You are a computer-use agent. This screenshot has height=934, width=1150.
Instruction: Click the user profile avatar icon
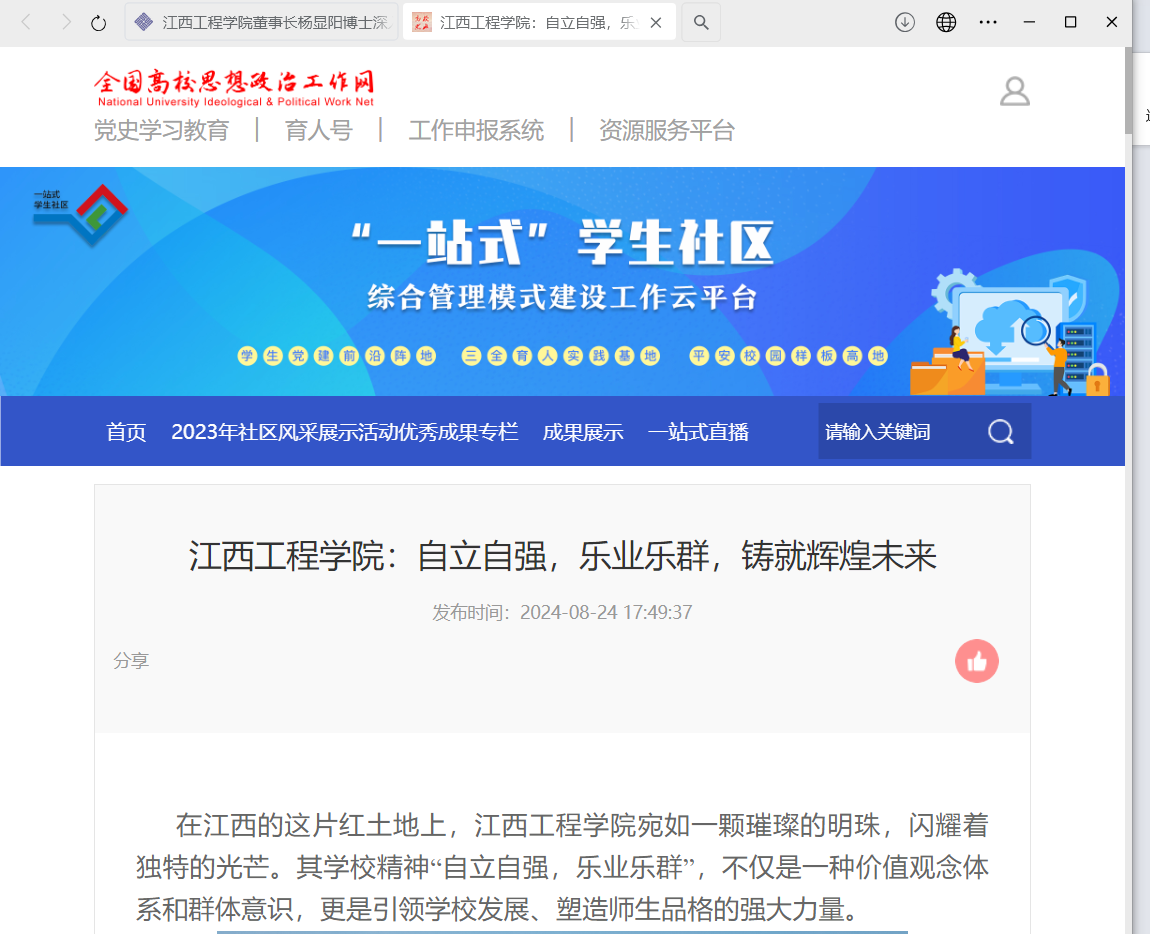(1015, 92)
